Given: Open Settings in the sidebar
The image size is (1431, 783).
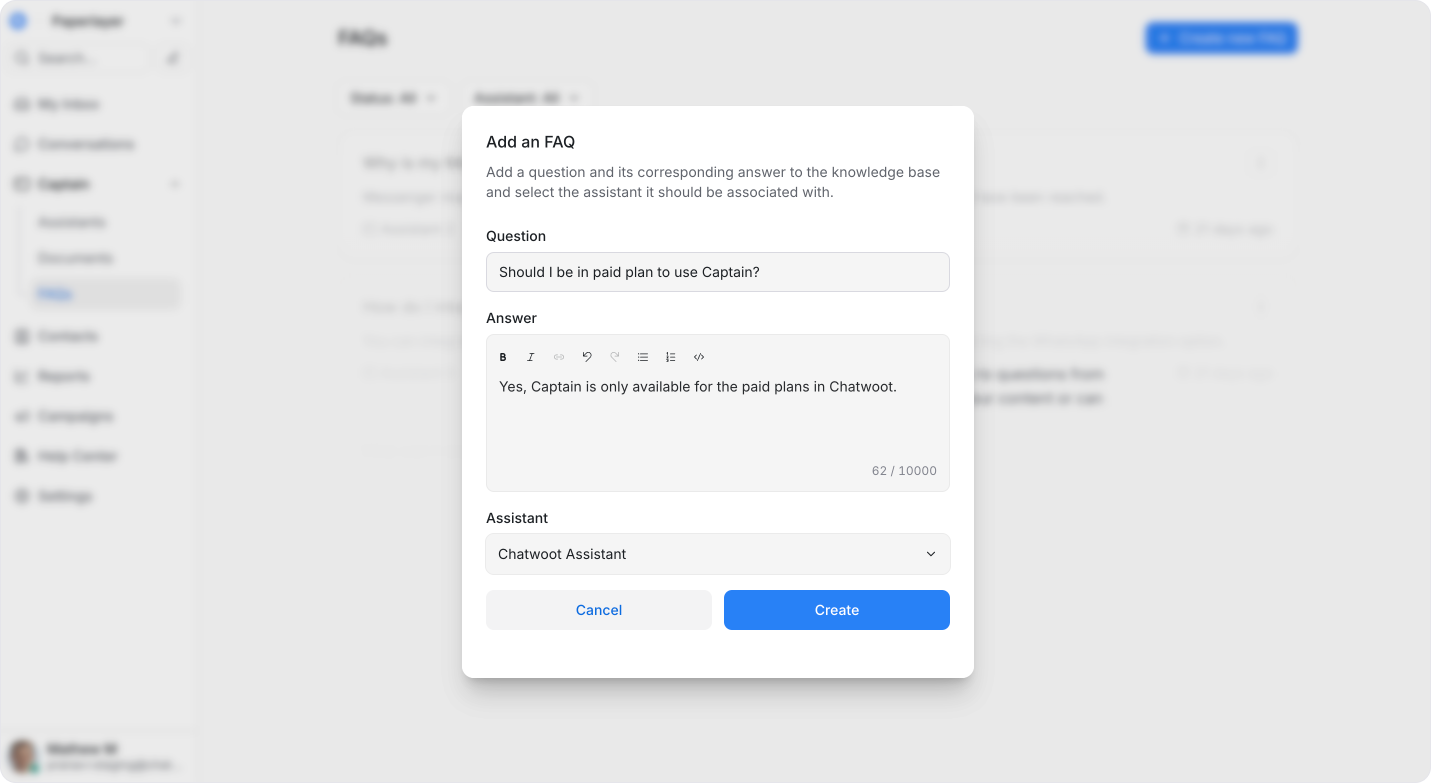Looking at the screenshot, I should tap(65, 496).
